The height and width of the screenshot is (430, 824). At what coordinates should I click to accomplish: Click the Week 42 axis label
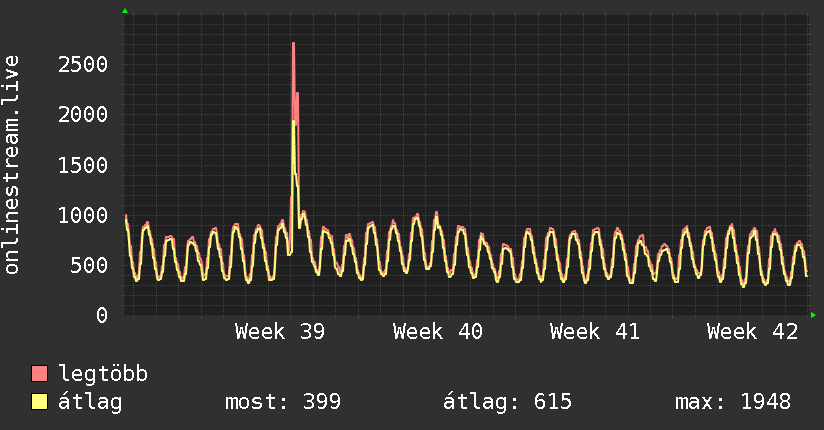point(753,332)
